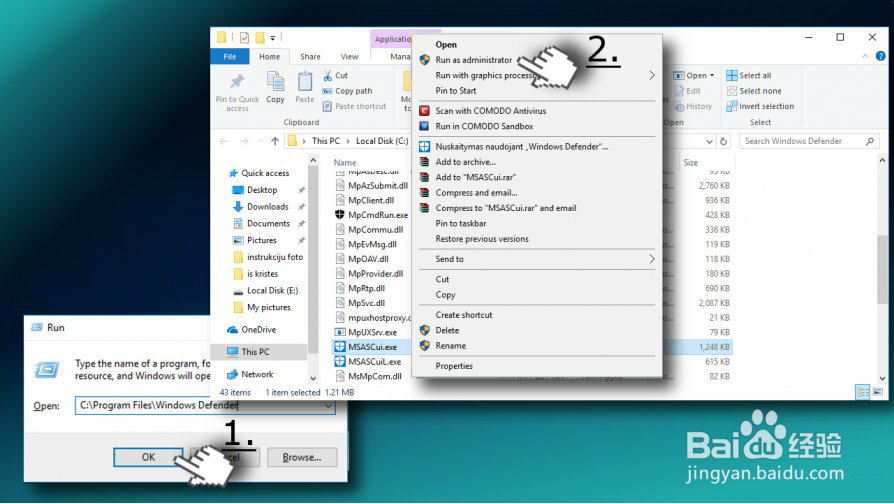
Task: Click OK in Run dialog
Action: [148, 457]
